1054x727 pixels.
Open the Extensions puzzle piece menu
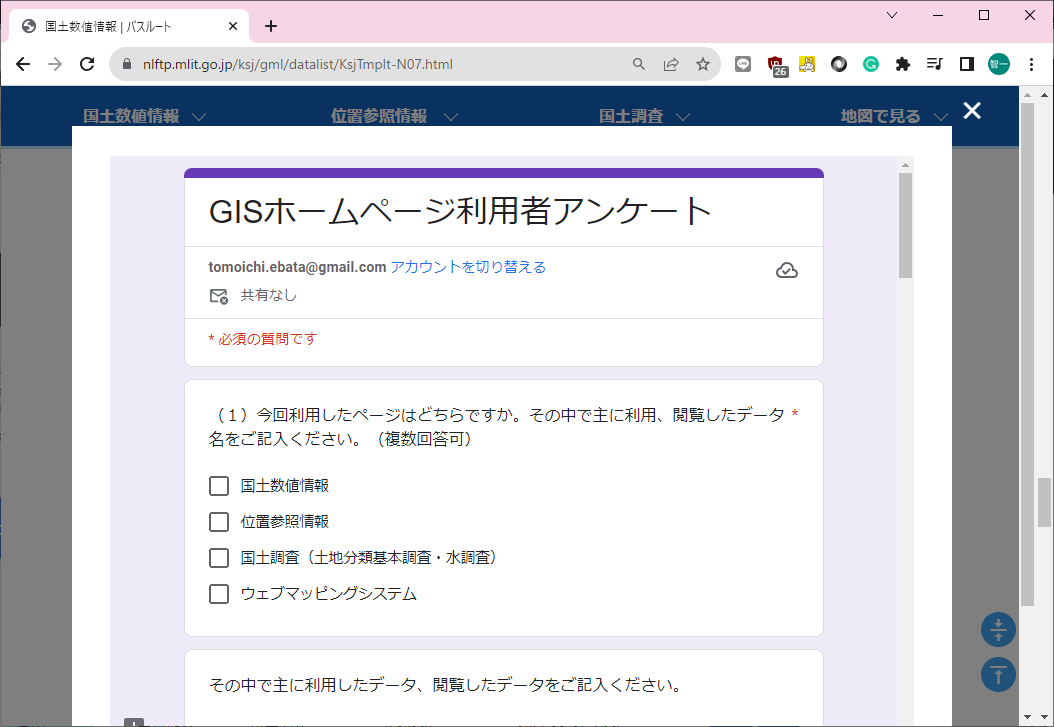(x=903, y=64)
